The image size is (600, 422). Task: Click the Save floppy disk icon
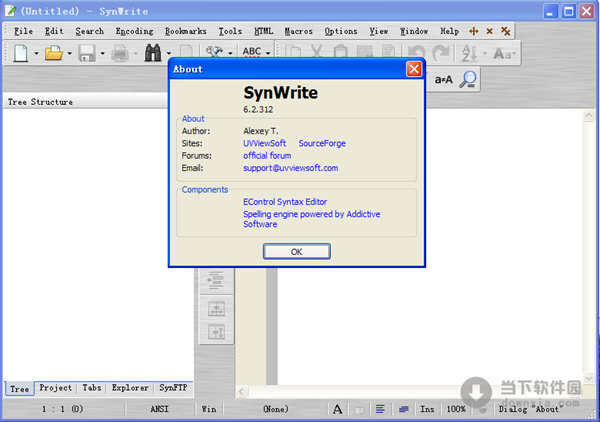click(87, 53)
